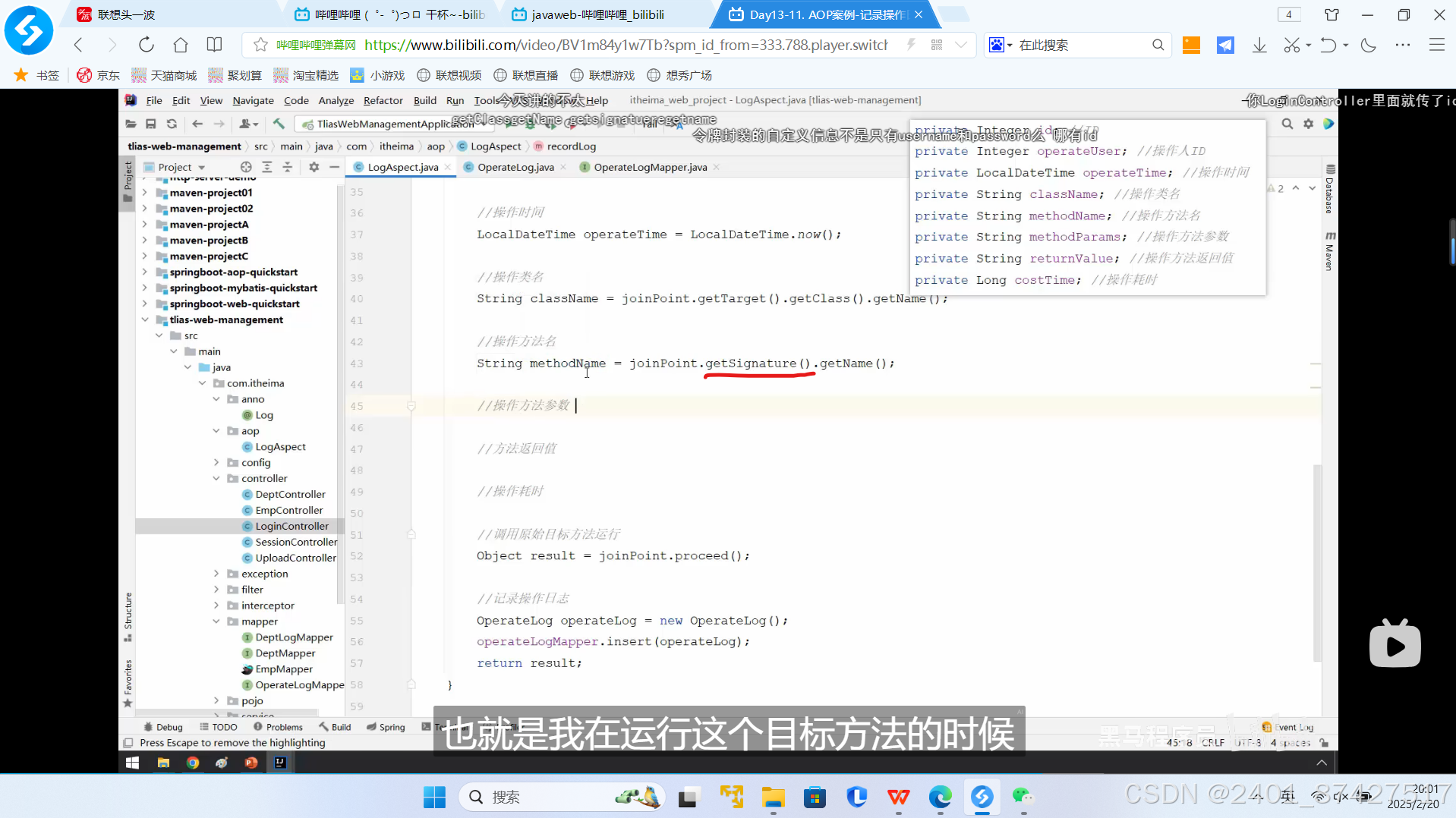Open the Problems tool window
The height and width of the screenshot is (818, 1456).
point(278,727)
